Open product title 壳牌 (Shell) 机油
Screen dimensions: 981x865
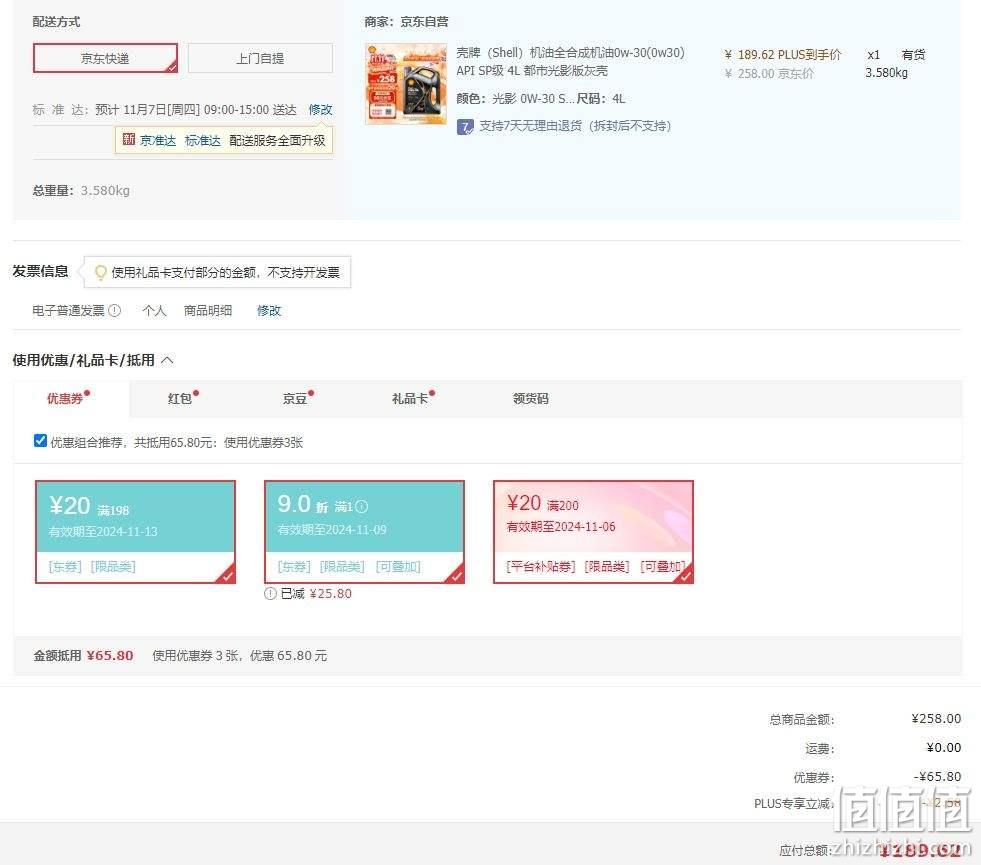click(570, 61)
